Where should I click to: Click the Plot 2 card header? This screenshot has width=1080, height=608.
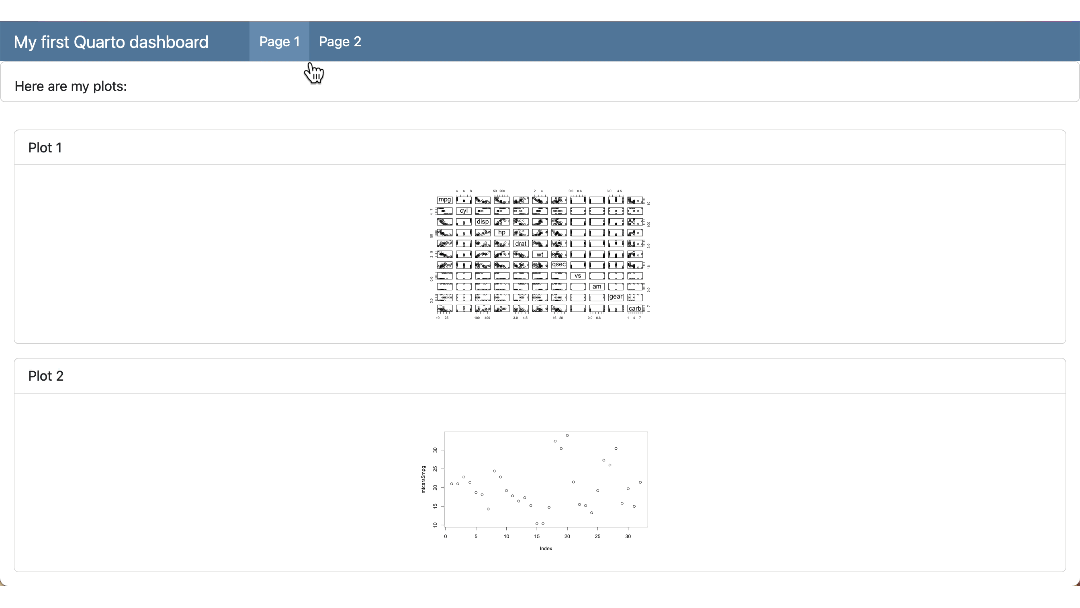pyautogui.click(x=46, y=375)
